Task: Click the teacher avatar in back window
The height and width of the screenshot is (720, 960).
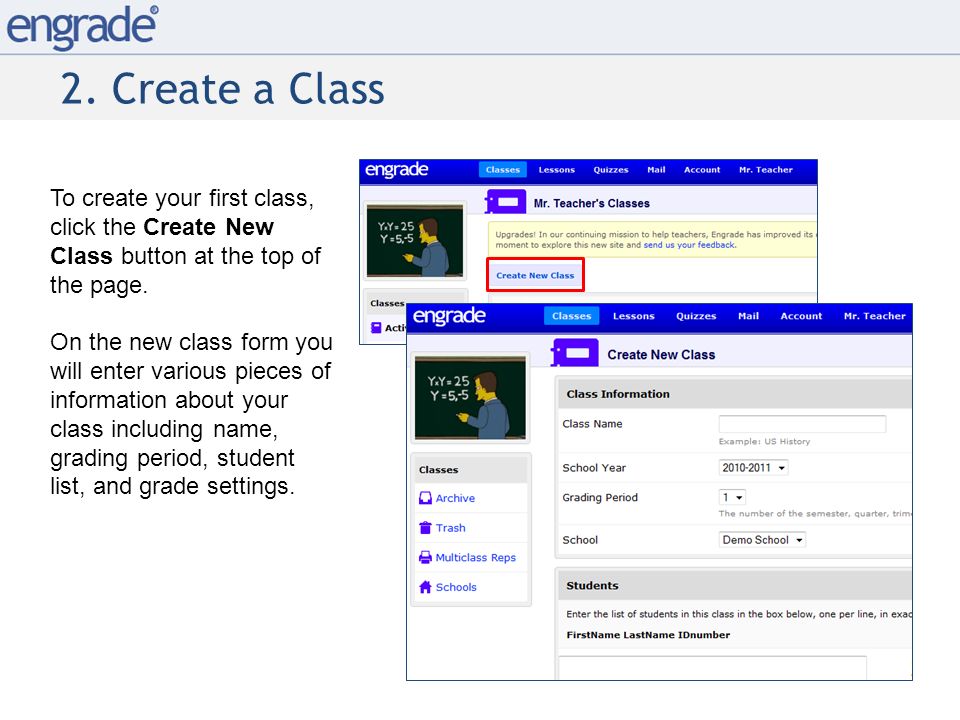Action: point(414,241)
